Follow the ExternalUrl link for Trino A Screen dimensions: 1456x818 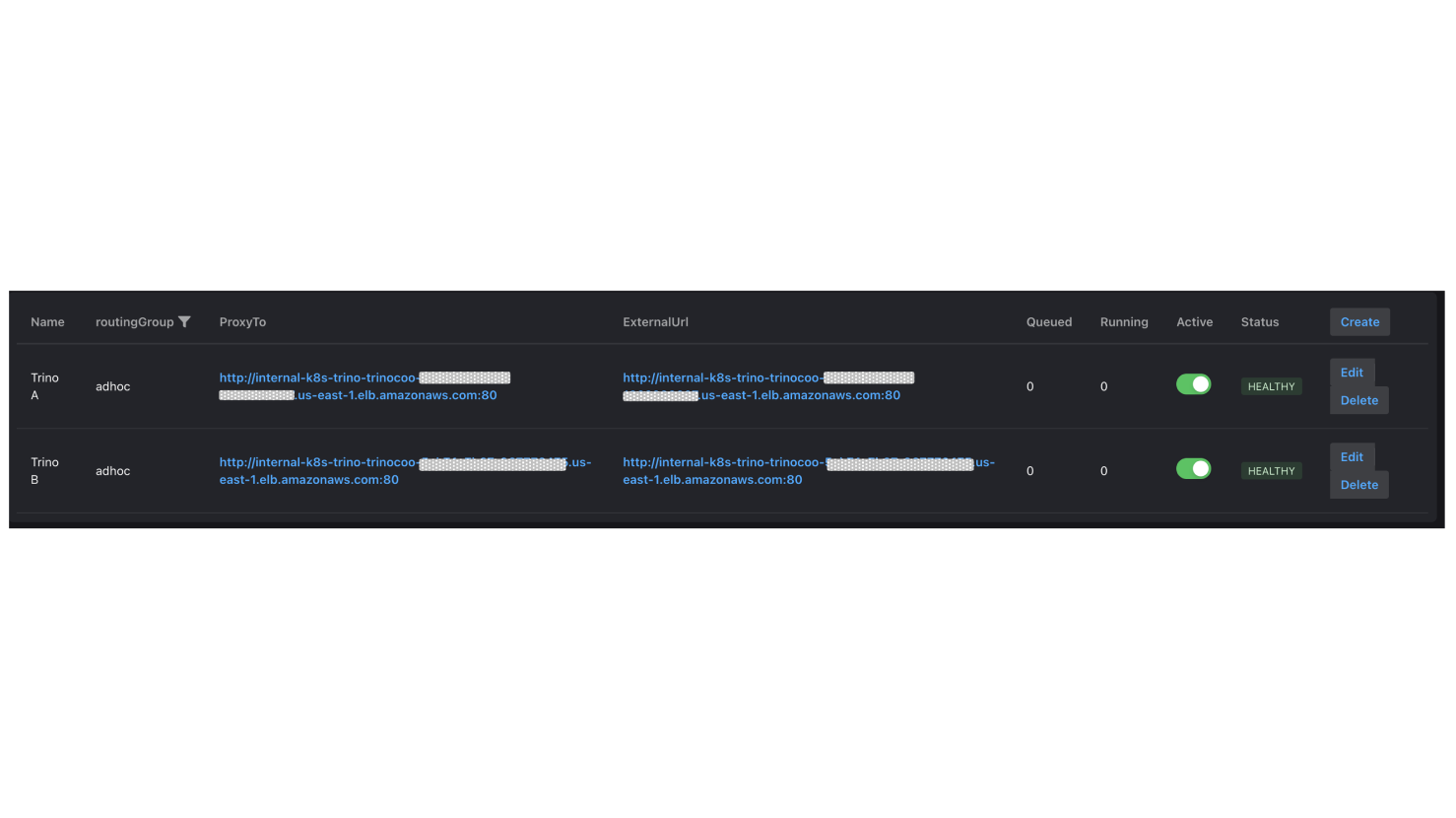[x=721, y=378]
